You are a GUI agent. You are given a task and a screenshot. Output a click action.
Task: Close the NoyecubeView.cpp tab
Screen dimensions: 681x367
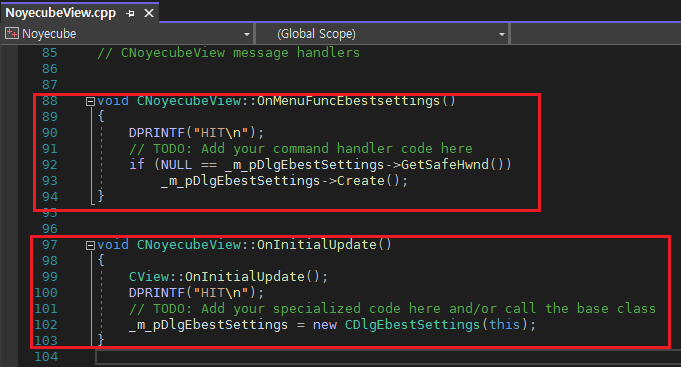[149, 13]
